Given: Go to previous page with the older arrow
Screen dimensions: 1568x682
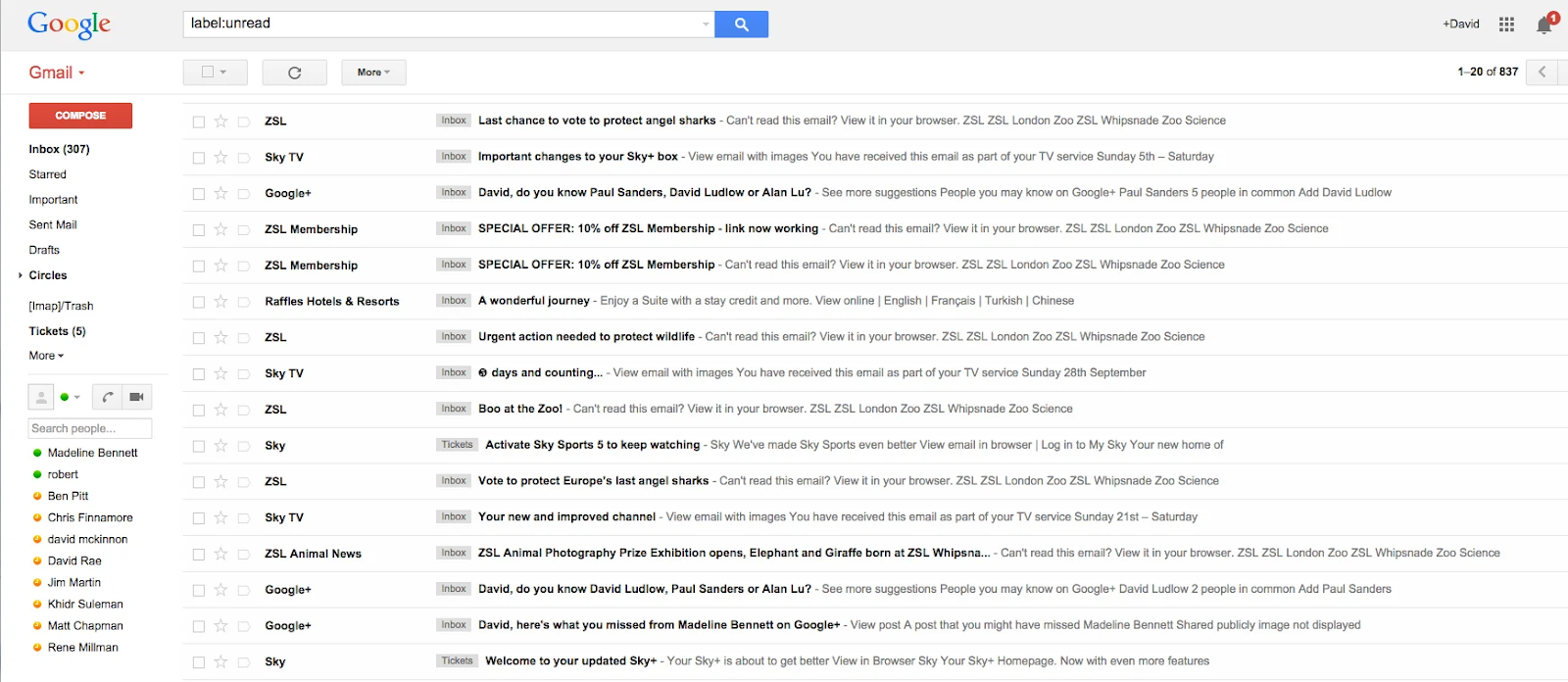Looking at the screenshot, I should (1543, 72).
